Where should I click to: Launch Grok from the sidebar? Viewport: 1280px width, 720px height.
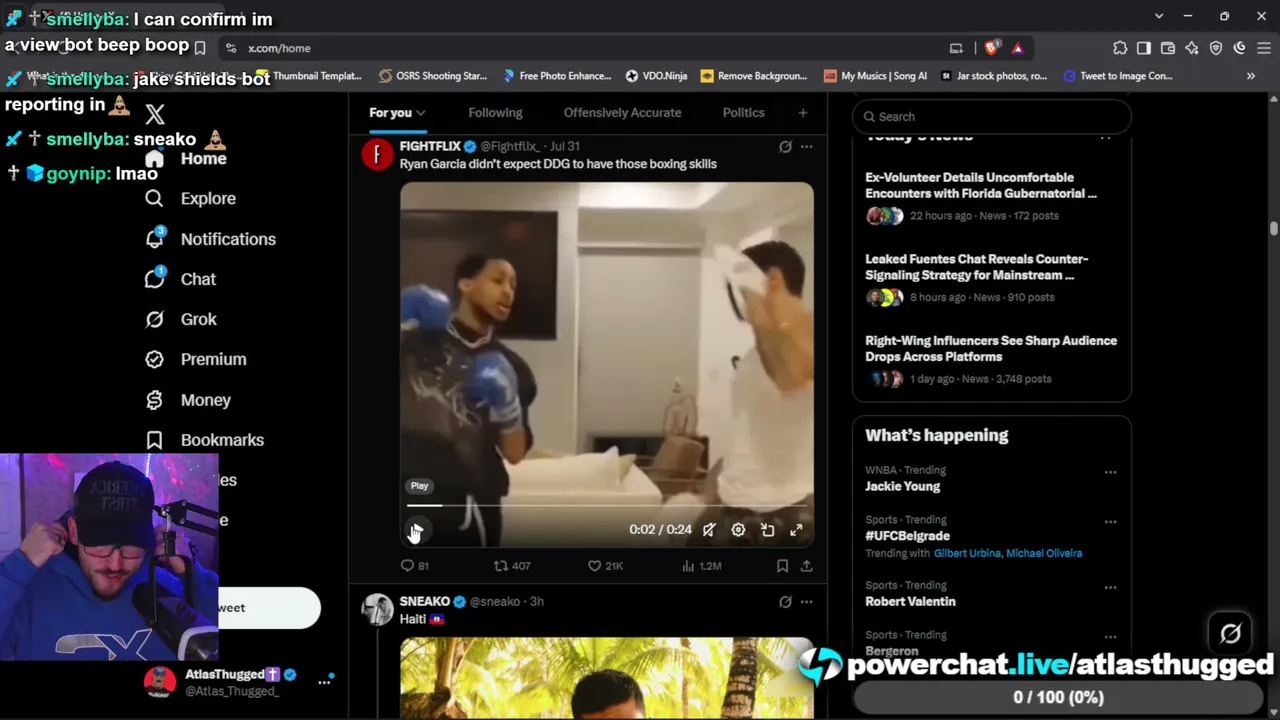pyautogui.click(x=181, y=319)
